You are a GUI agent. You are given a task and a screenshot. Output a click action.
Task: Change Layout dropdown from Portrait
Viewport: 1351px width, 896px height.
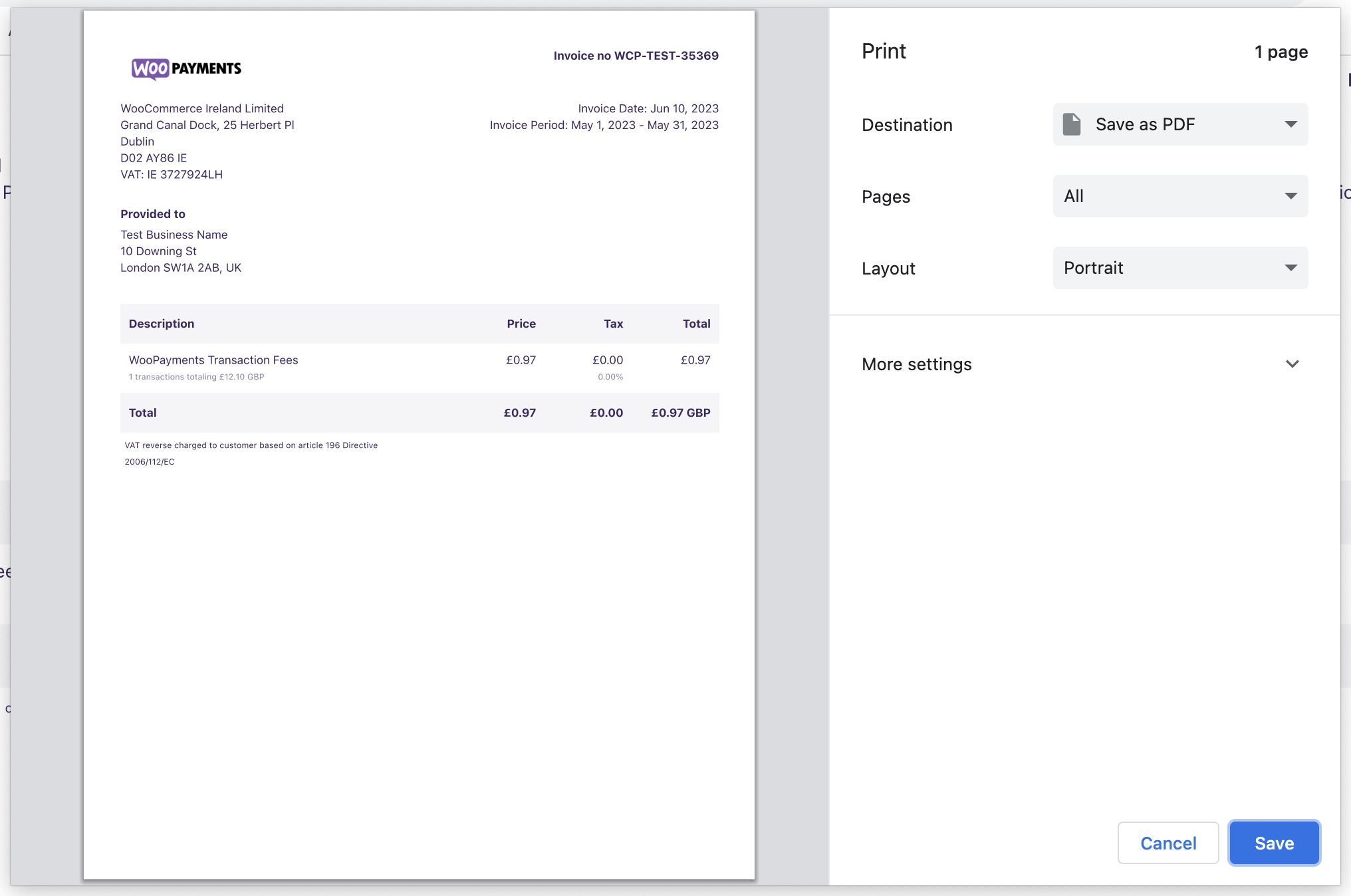[x=1180, y=268]
